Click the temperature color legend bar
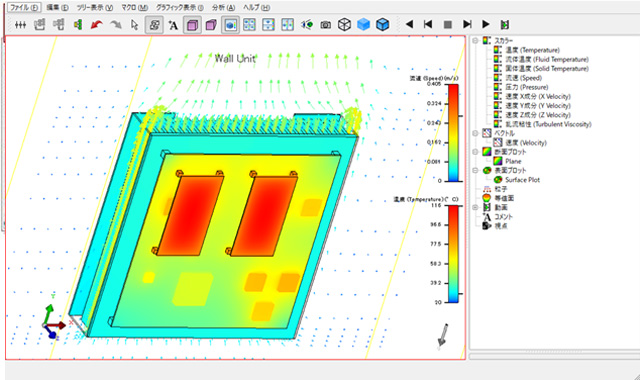This screenshot has width=640, height=380. point(453,253)
